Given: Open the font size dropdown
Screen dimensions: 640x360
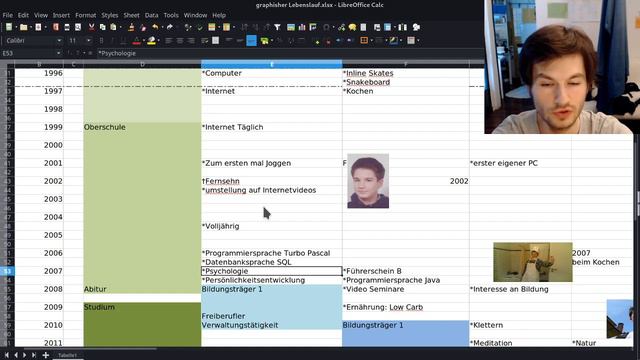Looking at the screenshot, I should [89, 40].
